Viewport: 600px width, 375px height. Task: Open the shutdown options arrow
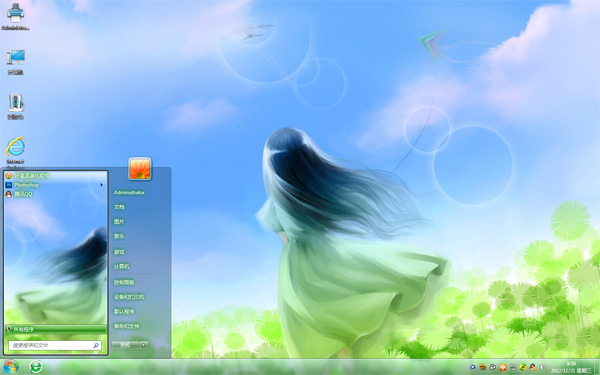tap(144, 345)
